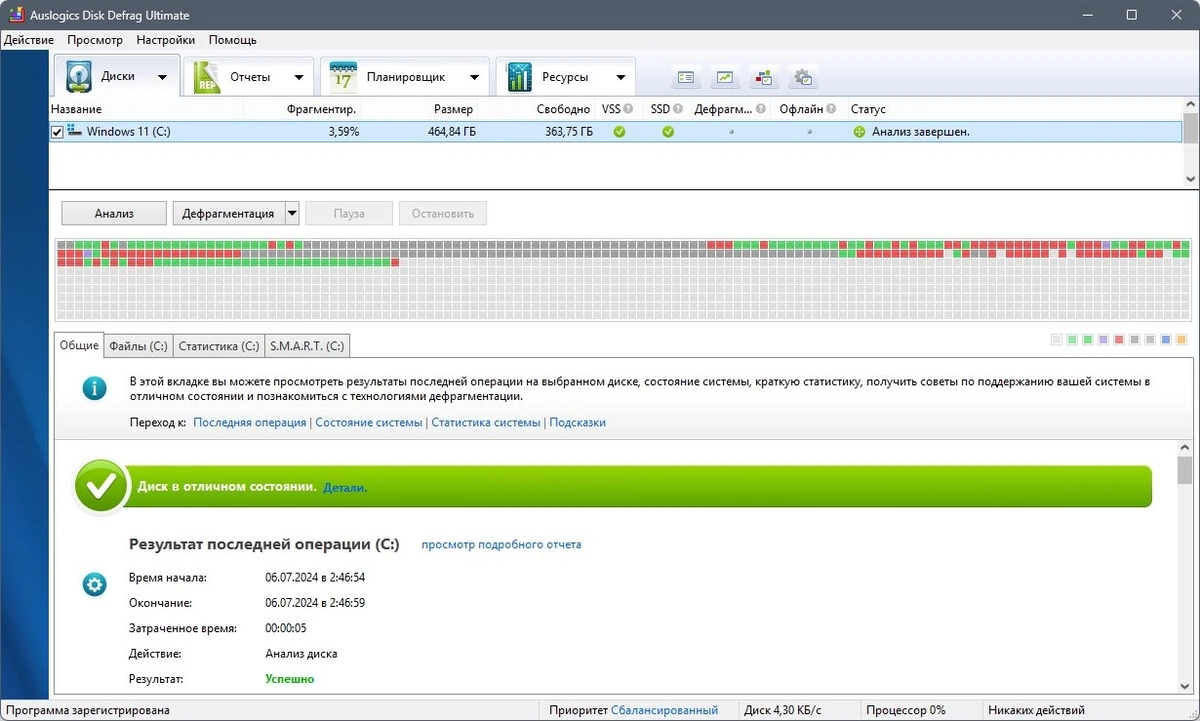1200x721 pixels.
Task: Click the help icon next to VSS
Action: (x=629, y=109)
